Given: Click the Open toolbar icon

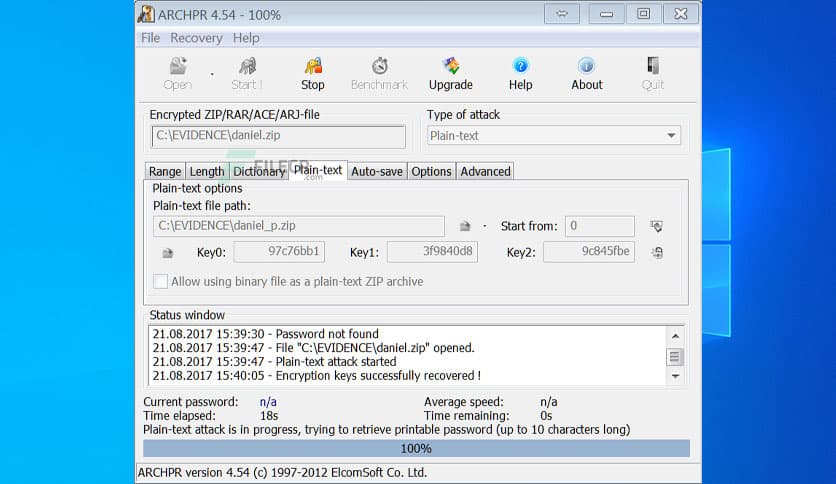Looking at the screenshot, I should tap(178, 74).
